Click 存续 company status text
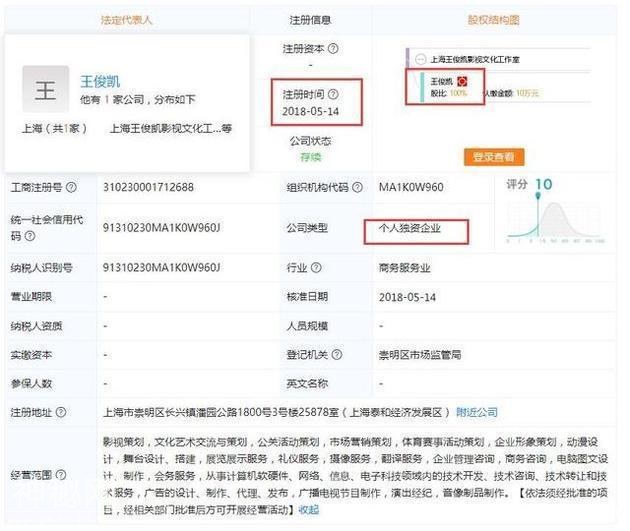630x531 pixels. [x=311, y=157]
